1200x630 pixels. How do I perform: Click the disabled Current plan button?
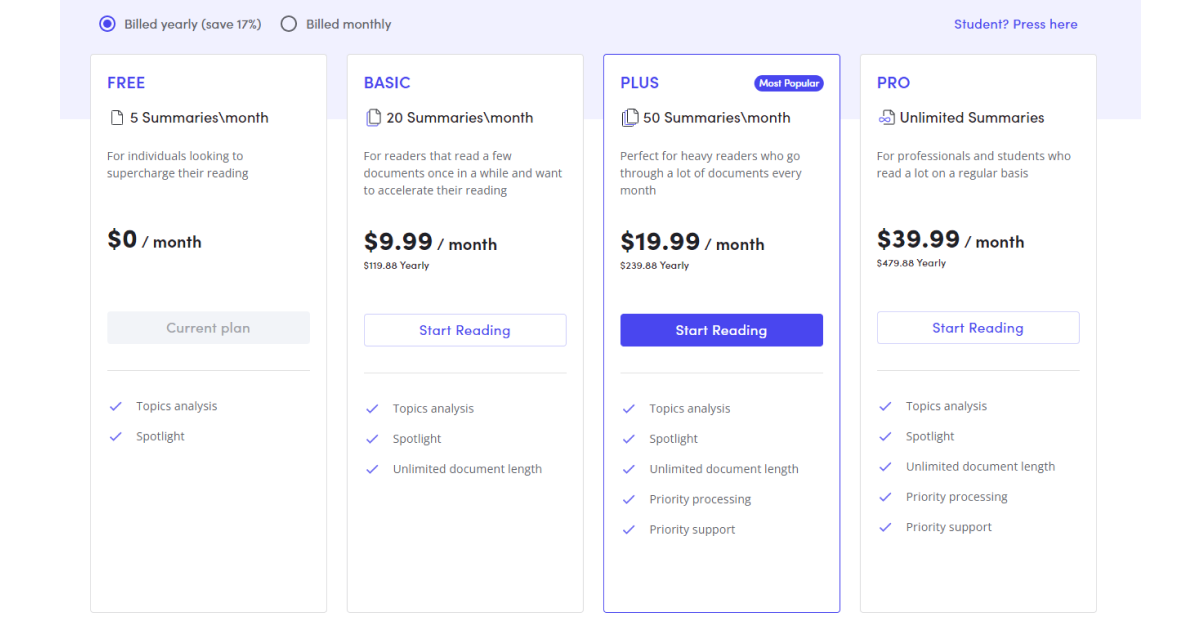point(208,328)
